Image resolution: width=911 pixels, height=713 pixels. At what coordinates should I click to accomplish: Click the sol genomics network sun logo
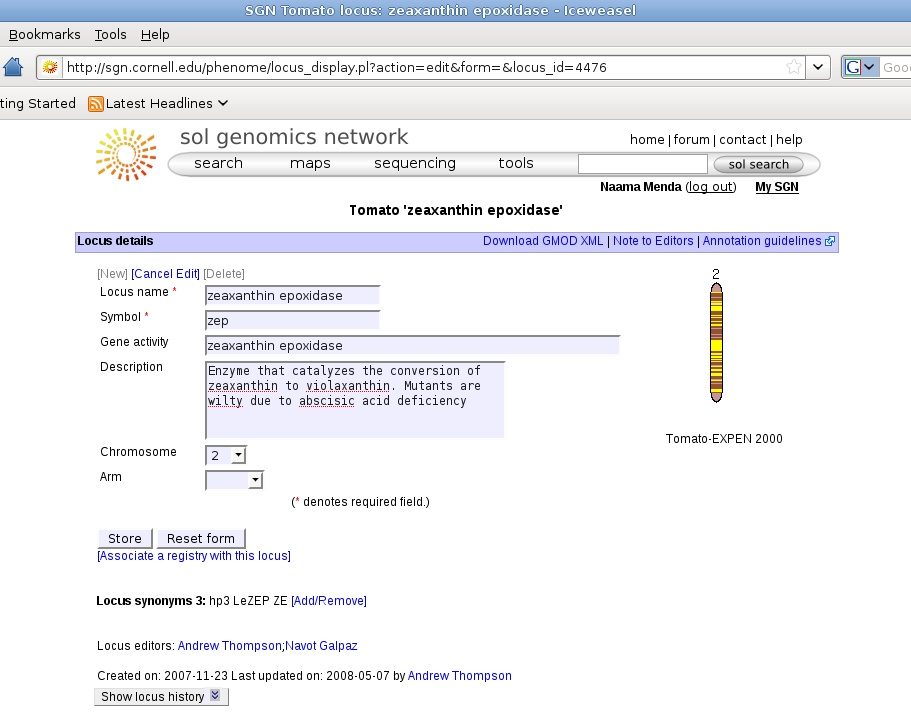[x=126, y=153]
